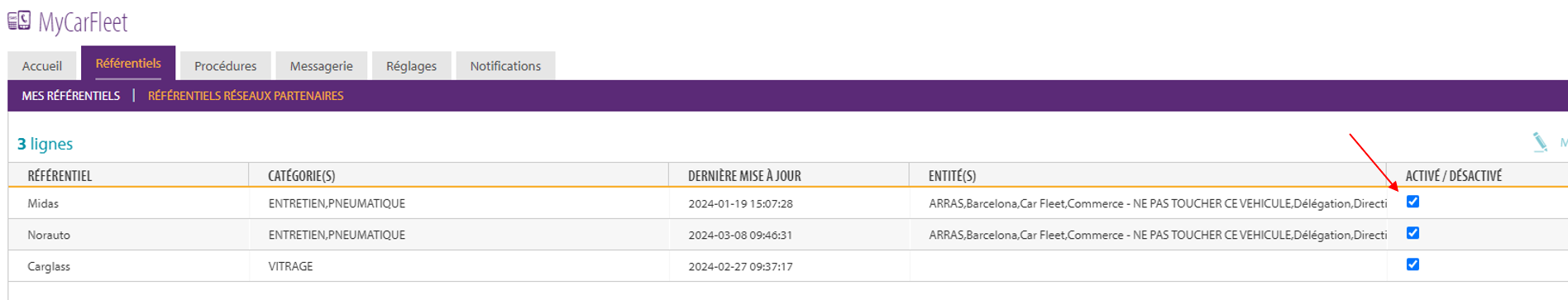
Task: Open Référentiels Réseaux Partenaires submenu
Action: [246, 96]
